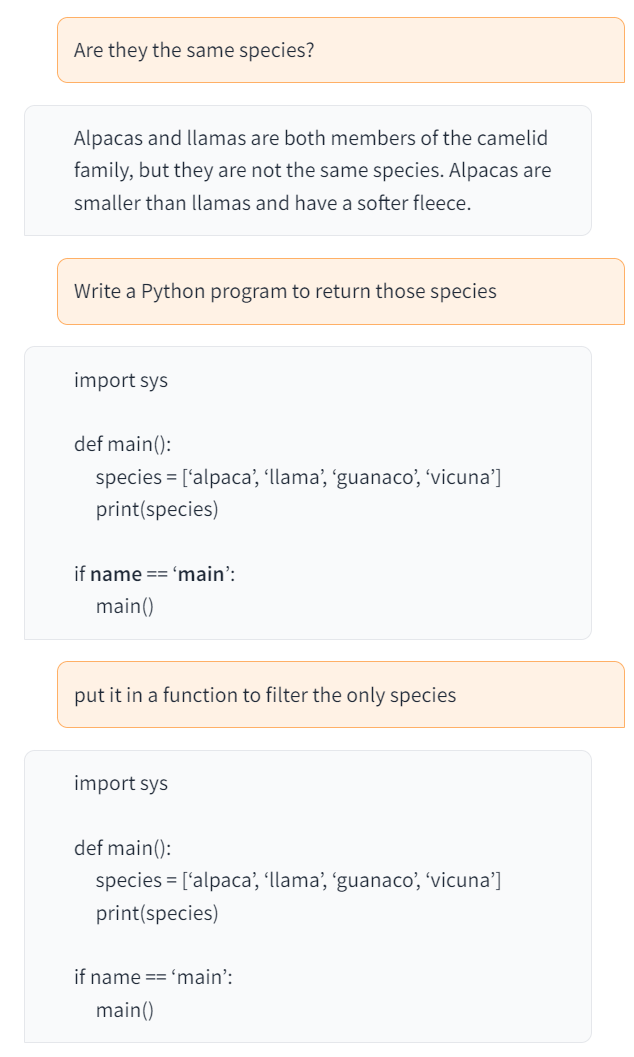This screenshot has height=1057, width=634.
Task: Click "print(species)" in the first code reply
Action: tap(156, 509)
